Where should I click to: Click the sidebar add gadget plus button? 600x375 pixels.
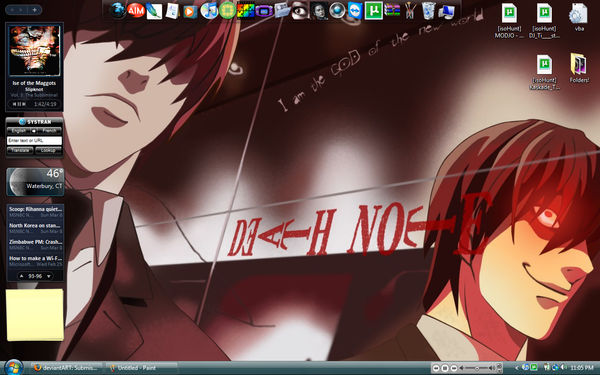coord(34,10)
